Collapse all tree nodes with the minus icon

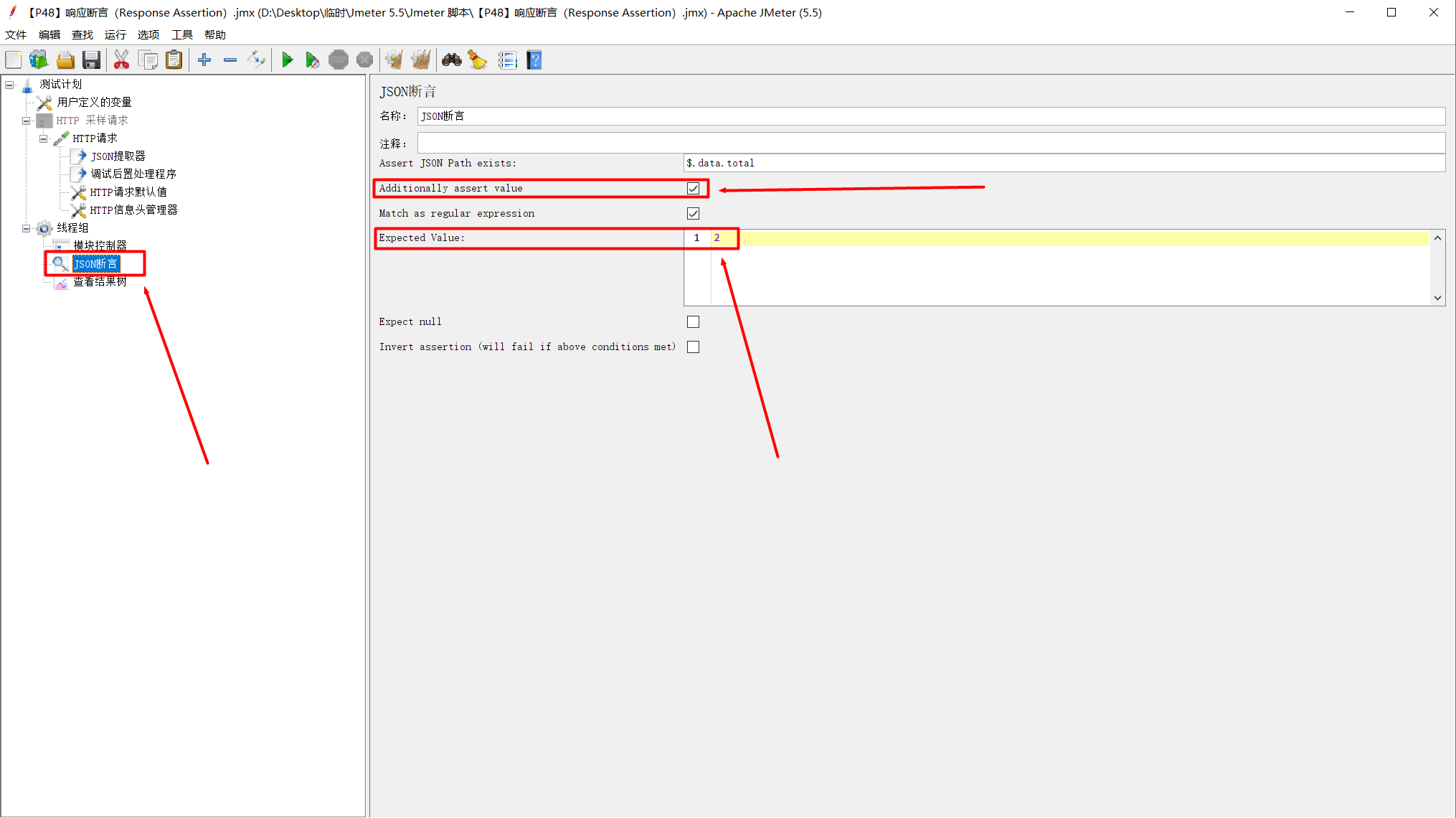point(230,60)
